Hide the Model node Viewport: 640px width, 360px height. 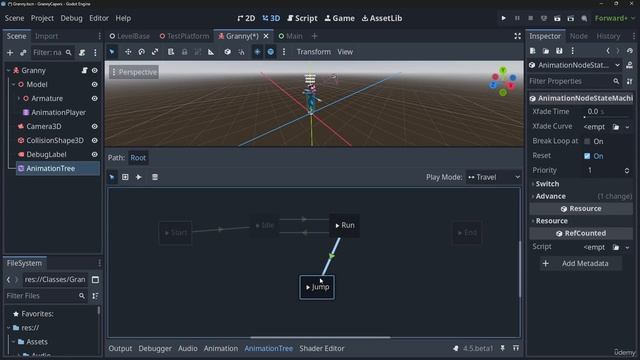click(94, 84)
